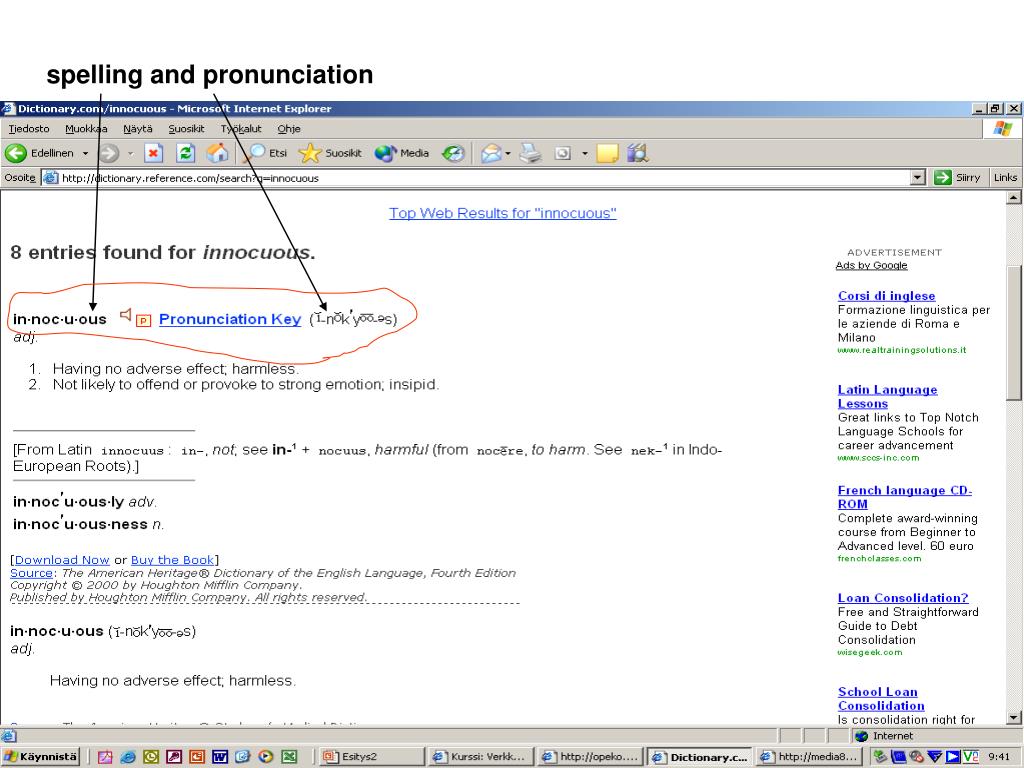
Task: Click the orange premium P icon
Action: [x=144, y=320]
